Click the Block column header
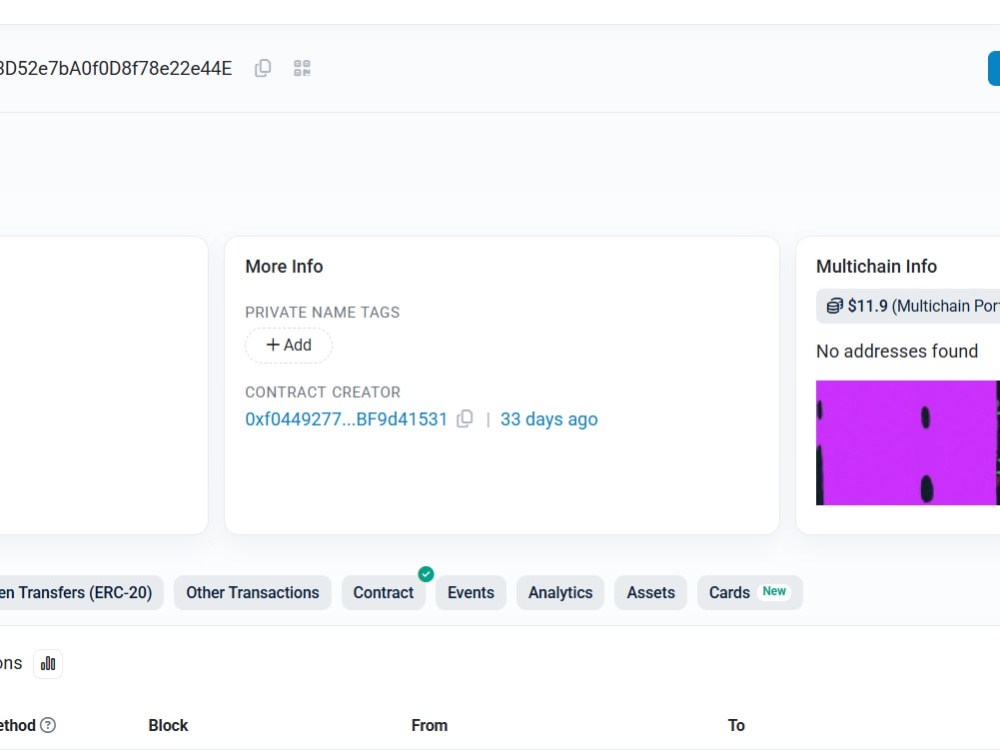This screenshot has width=1000, height=750. 168,726
